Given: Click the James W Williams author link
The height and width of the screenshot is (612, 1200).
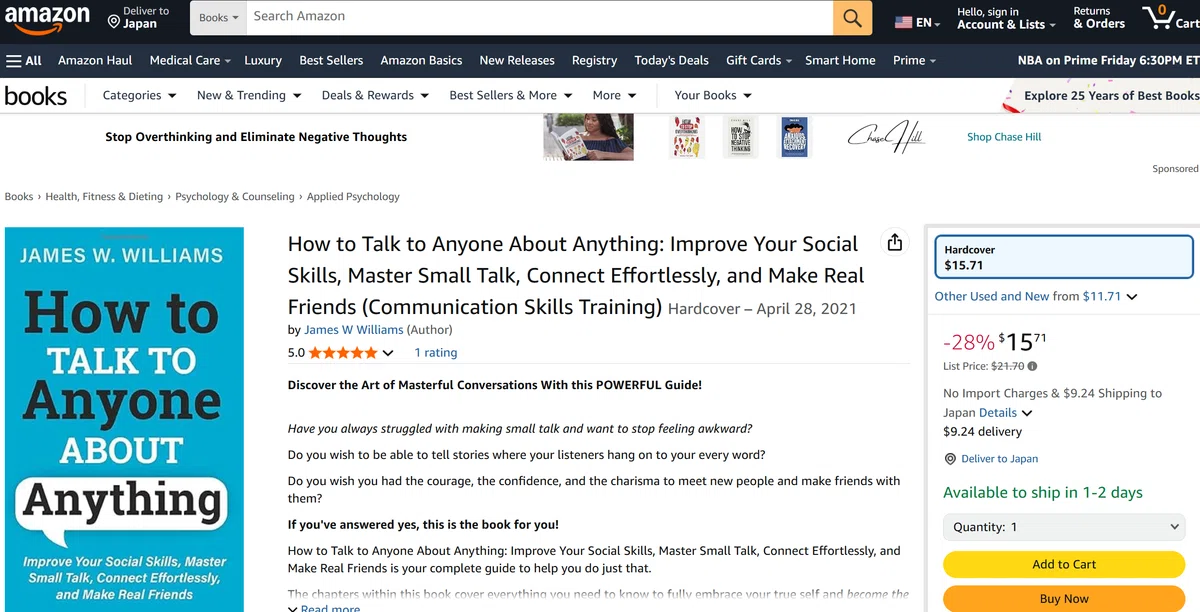Looking at the screenshot, I should [x=354, y=329].
